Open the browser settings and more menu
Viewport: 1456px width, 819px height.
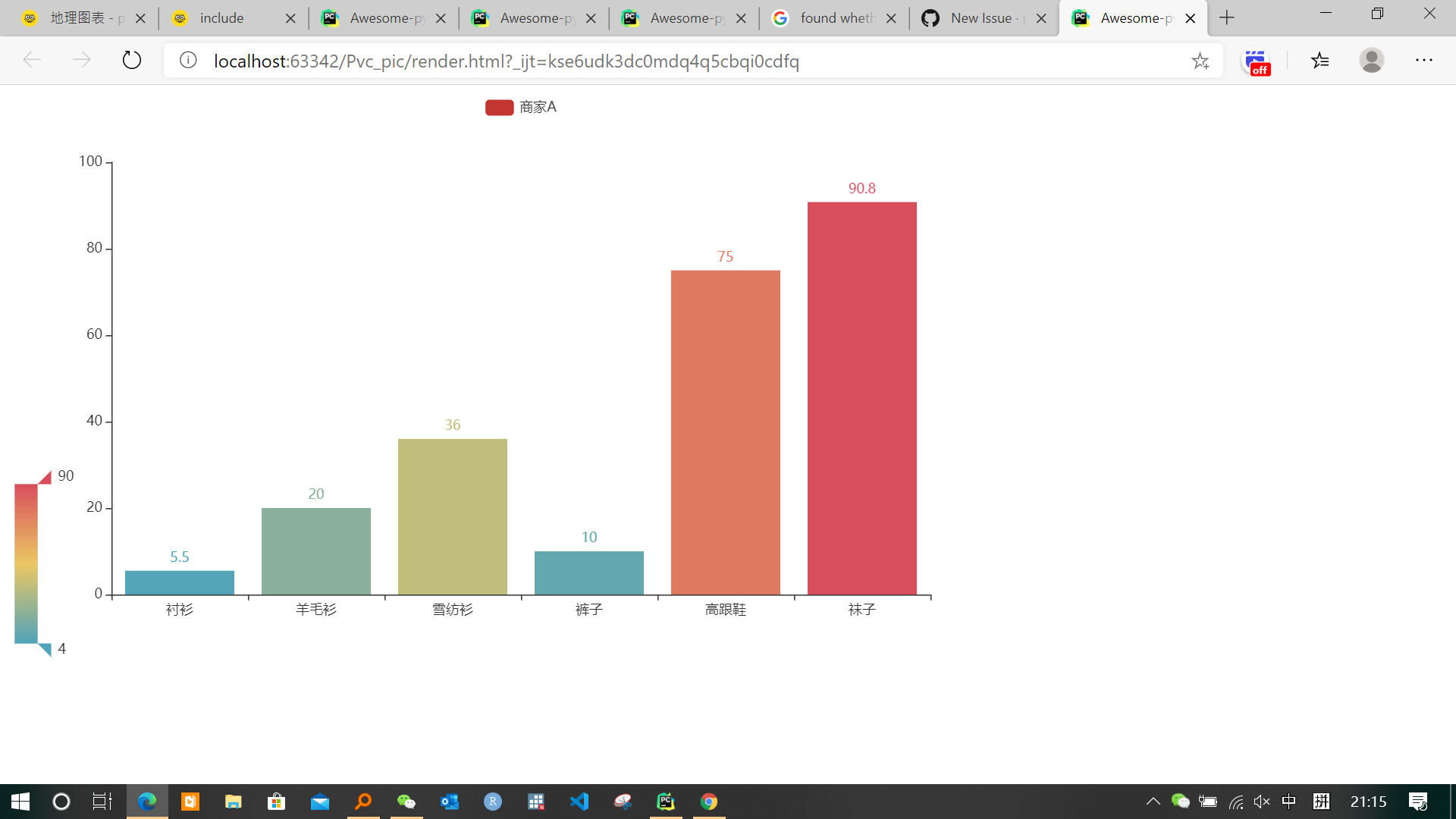(x=1423, y=60)
